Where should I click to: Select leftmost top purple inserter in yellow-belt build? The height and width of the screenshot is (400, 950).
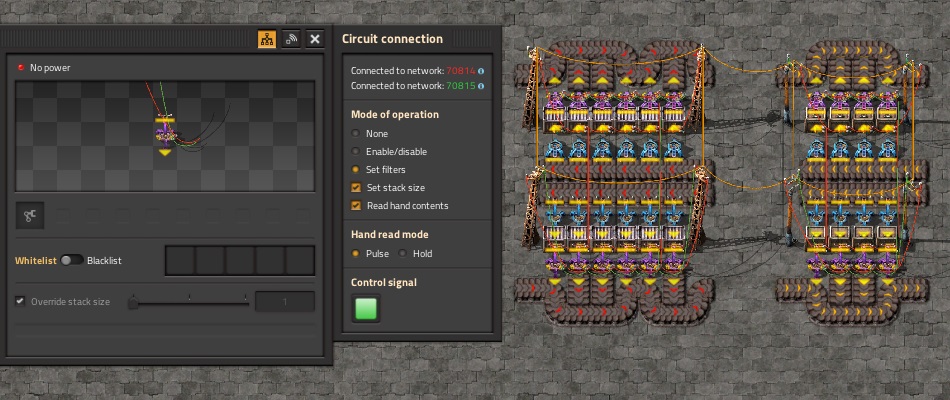tap(816, 98)
